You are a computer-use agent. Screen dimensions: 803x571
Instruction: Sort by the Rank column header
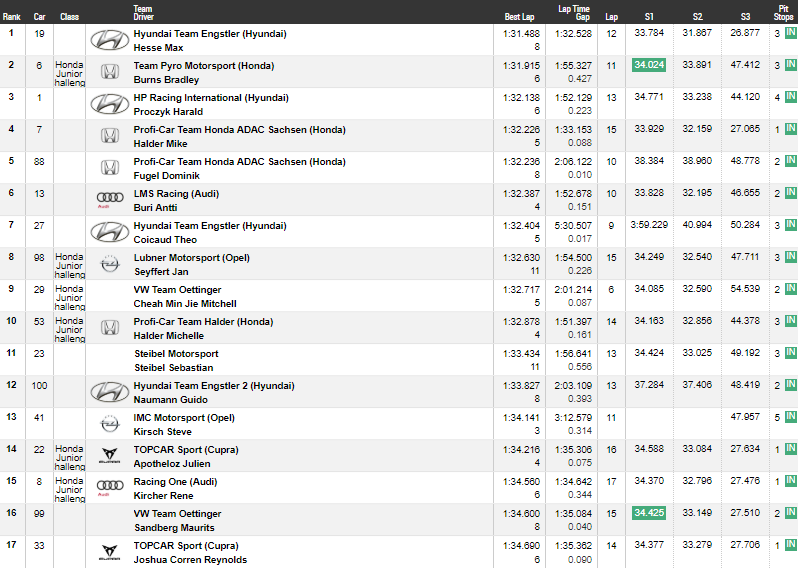pyautogui.click(x=11, y=17)
